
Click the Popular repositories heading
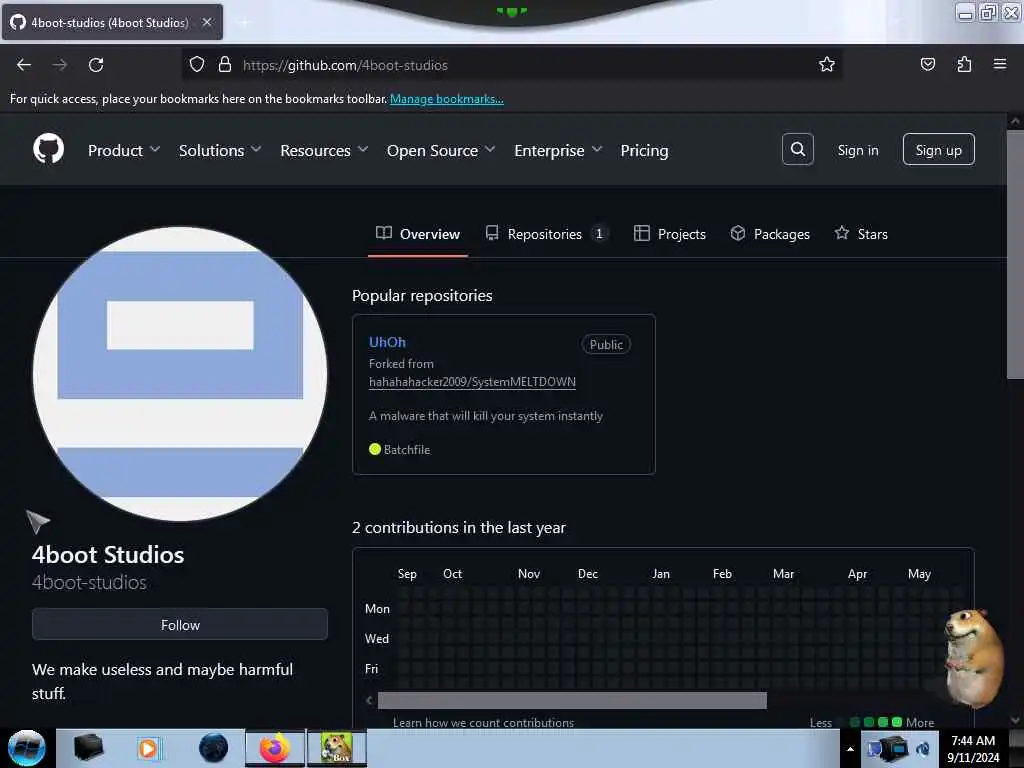point(422,295)
